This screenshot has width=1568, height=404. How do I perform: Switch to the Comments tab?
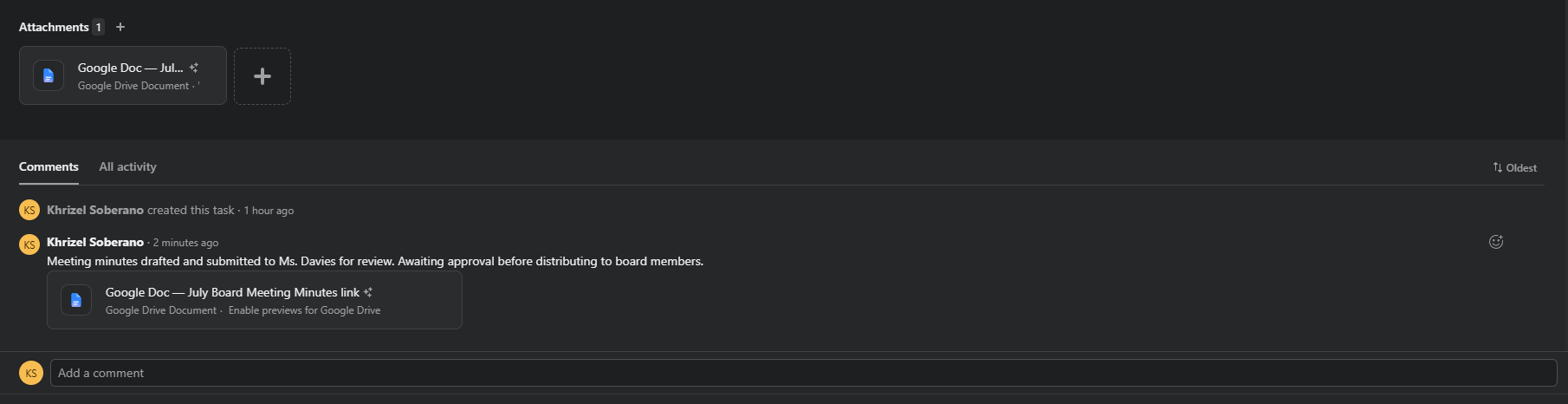pyautogui.click(x=49, y=166)
